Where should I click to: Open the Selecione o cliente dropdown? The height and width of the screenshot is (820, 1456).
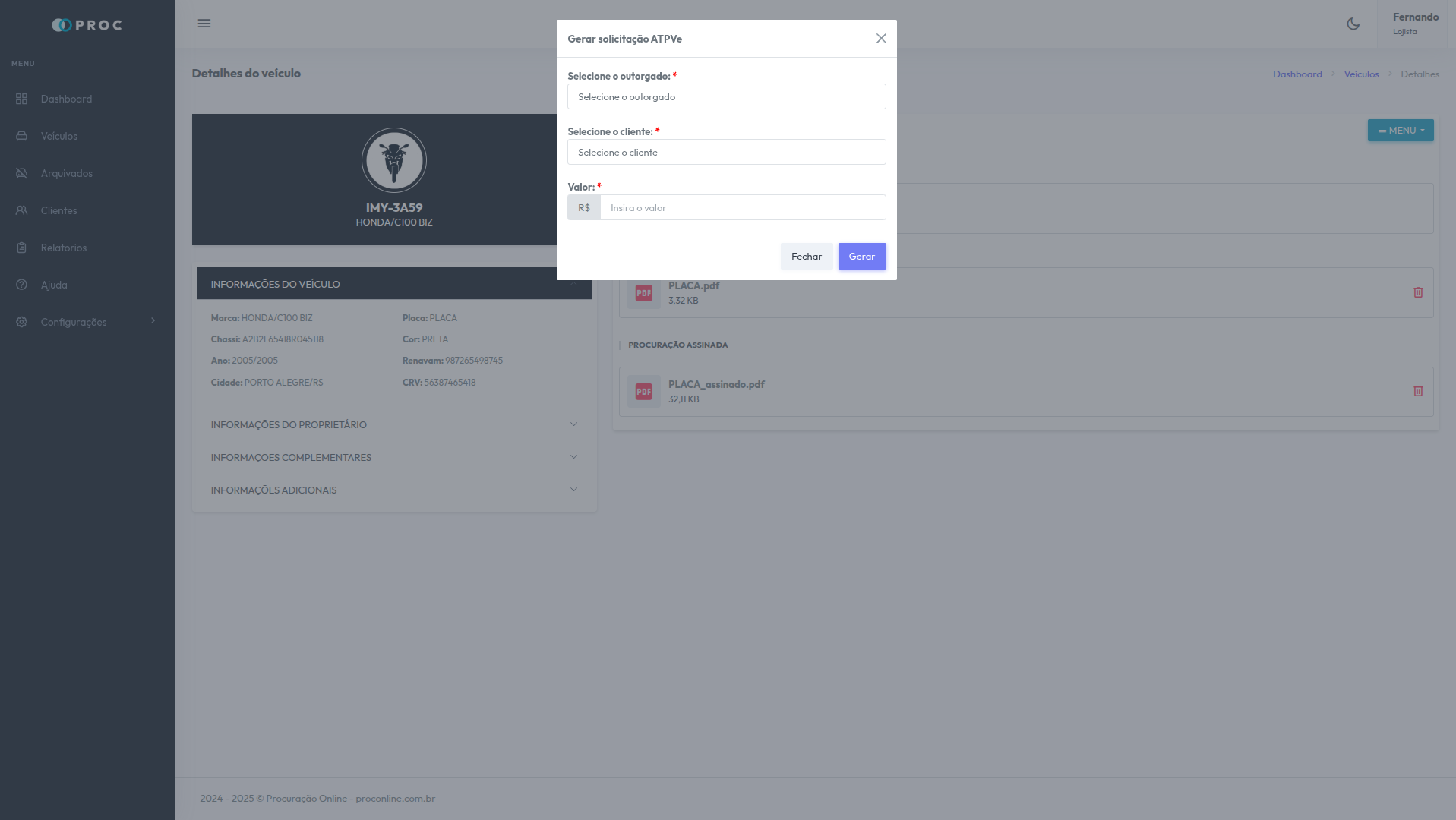point(726,153)
